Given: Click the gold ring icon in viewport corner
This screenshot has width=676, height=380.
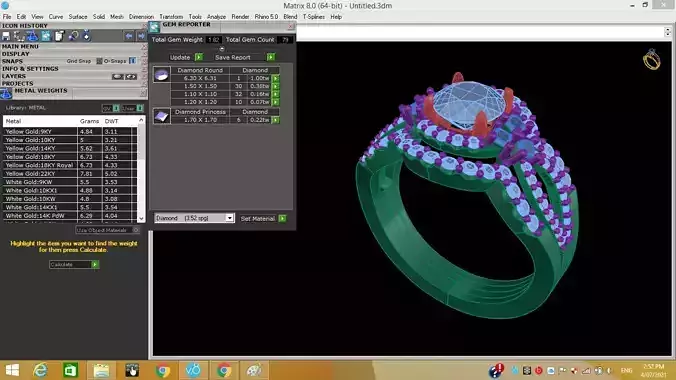Looking at the screenshot, I should (651, 59).
